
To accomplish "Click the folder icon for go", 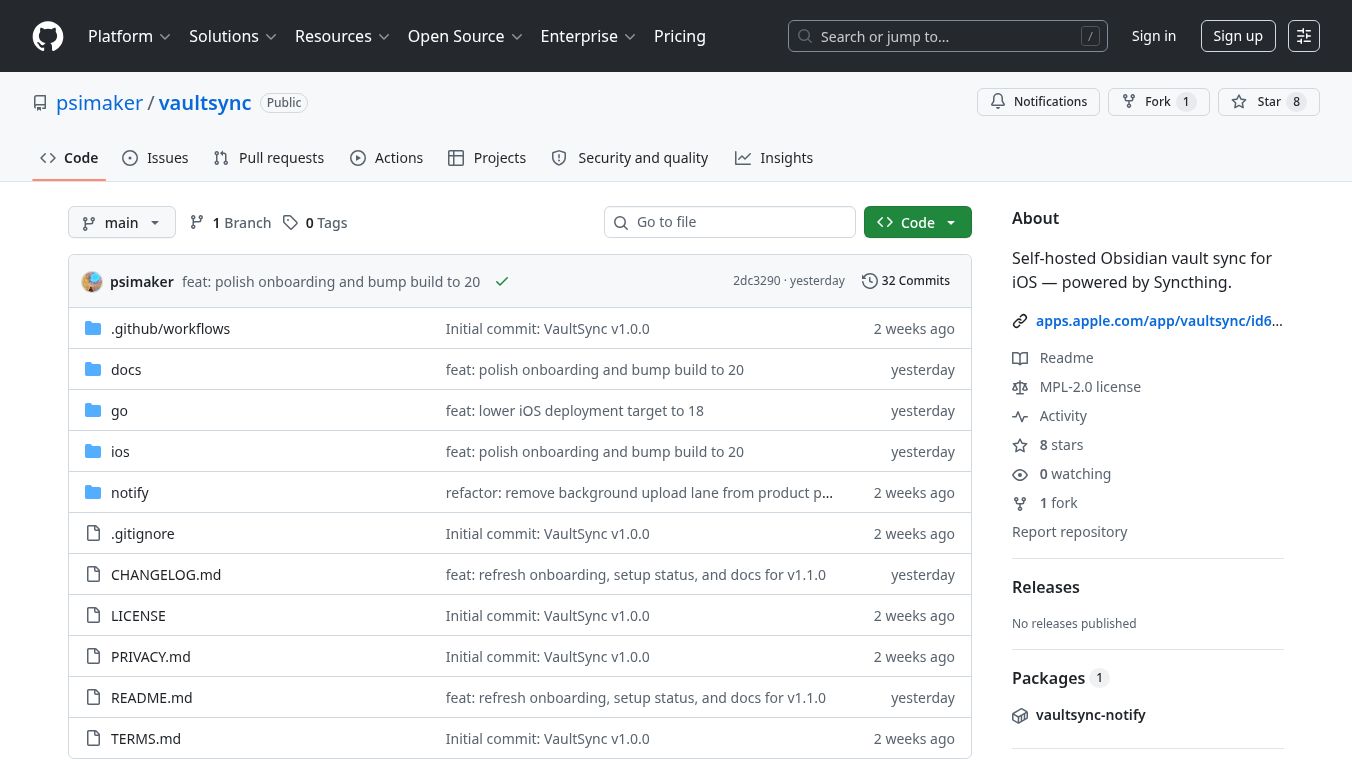I will pyautogui.click(x=94, y=411).
